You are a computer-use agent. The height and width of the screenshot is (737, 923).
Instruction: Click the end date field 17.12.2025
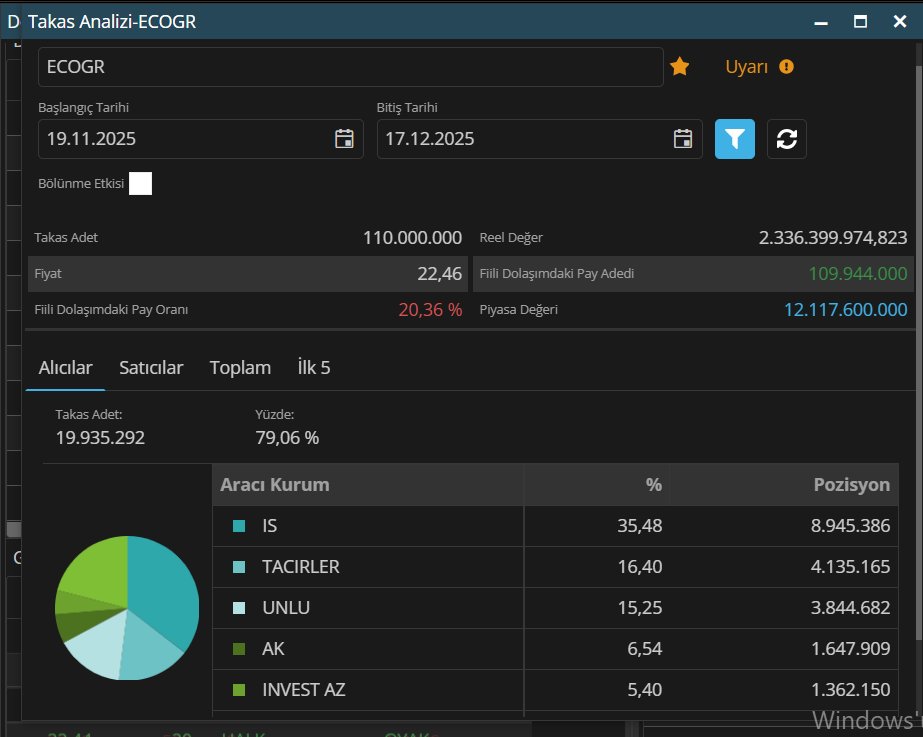[x=540, y=139]
